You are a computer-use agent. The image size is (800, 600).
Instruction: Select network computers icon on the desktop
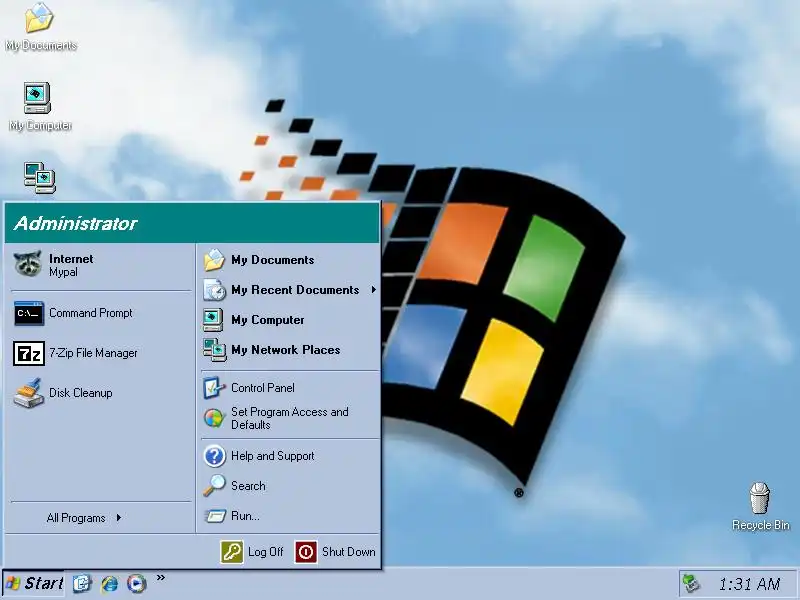[40, 178]
